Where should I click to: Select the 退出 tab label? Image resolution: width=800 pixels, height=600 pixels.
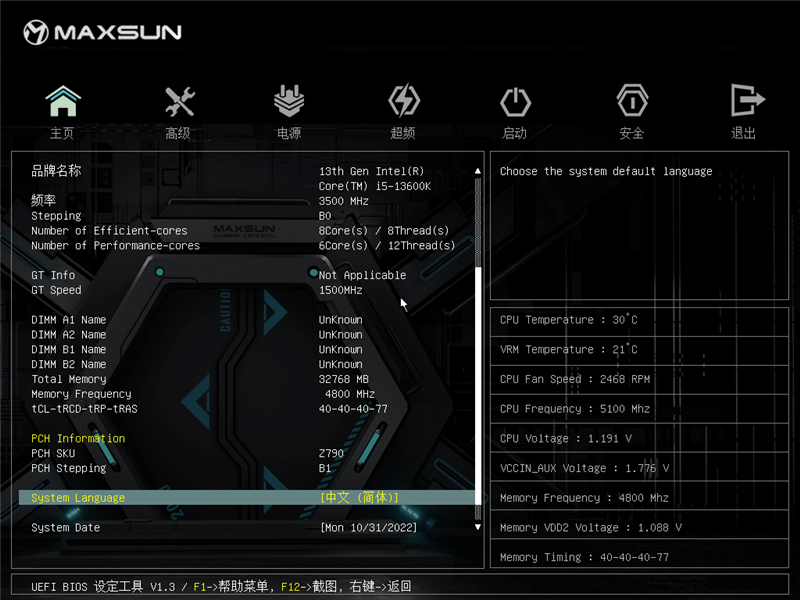click(743, 134)
